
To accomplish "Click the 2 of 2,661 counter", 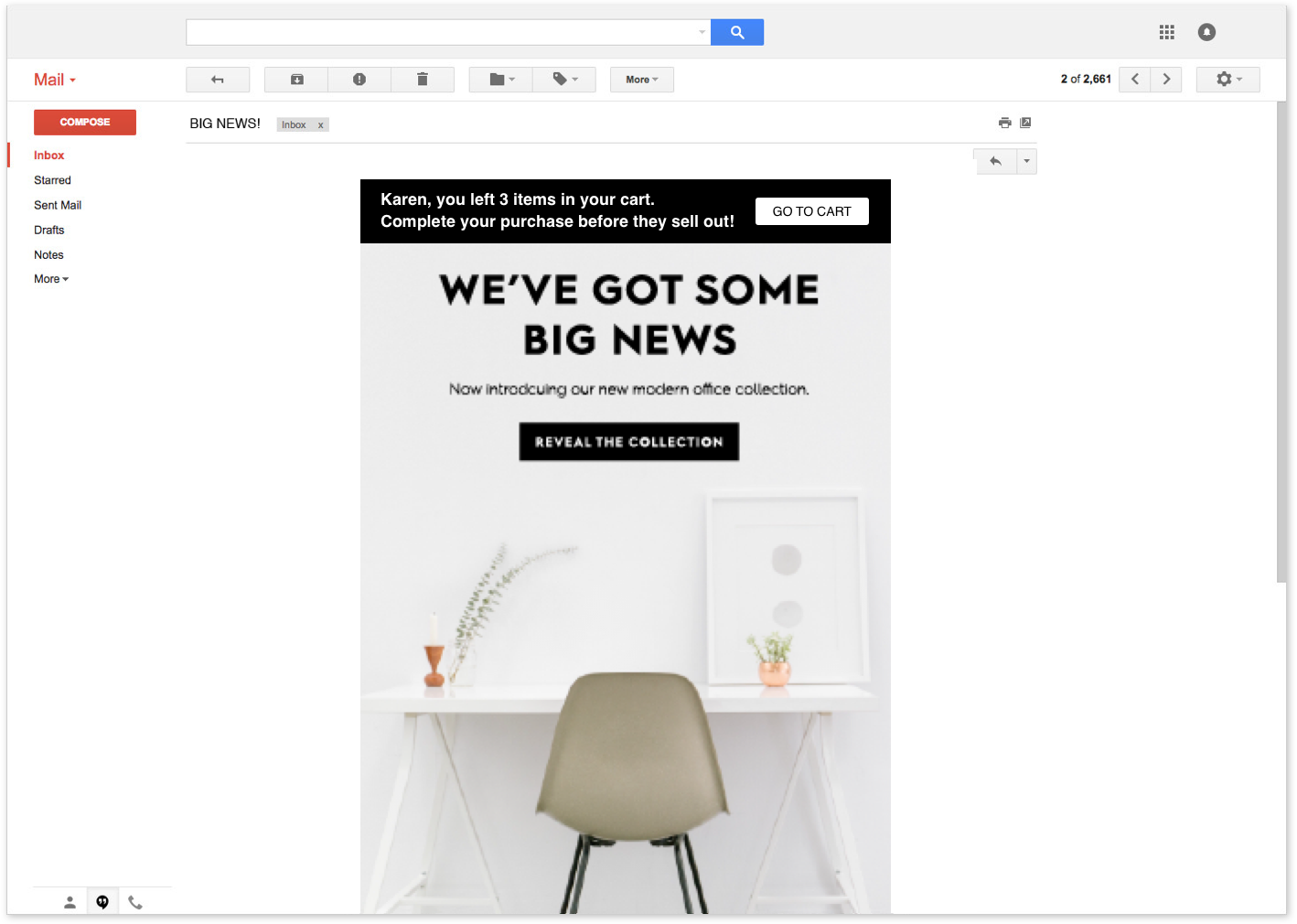I will [1086, 80].
